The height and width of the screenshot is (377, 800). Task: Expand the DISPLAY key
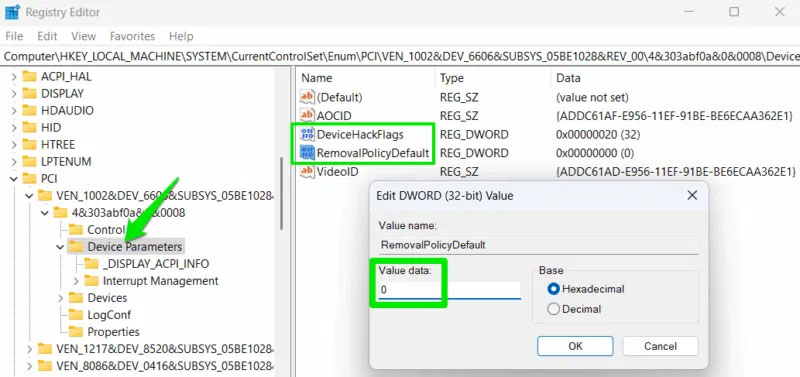(13, 93)
